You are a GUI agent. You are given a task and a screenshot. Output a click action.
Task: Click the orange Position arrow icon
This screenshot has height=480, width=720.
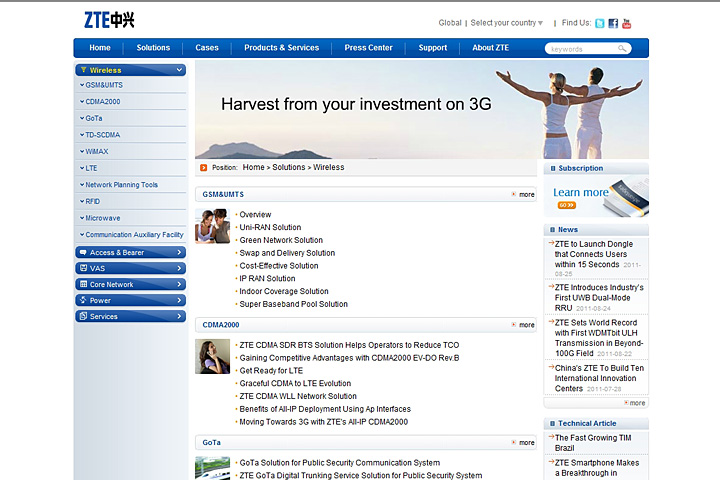click(204, 168)
